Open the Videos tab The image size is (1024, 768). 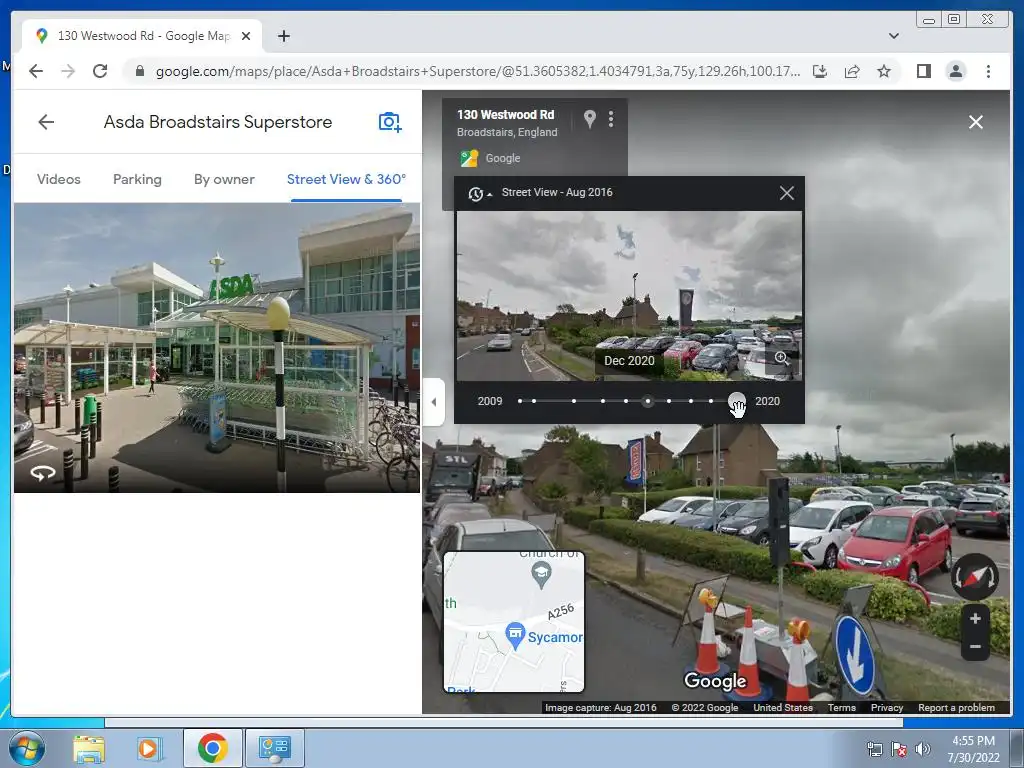click(59, 179)
